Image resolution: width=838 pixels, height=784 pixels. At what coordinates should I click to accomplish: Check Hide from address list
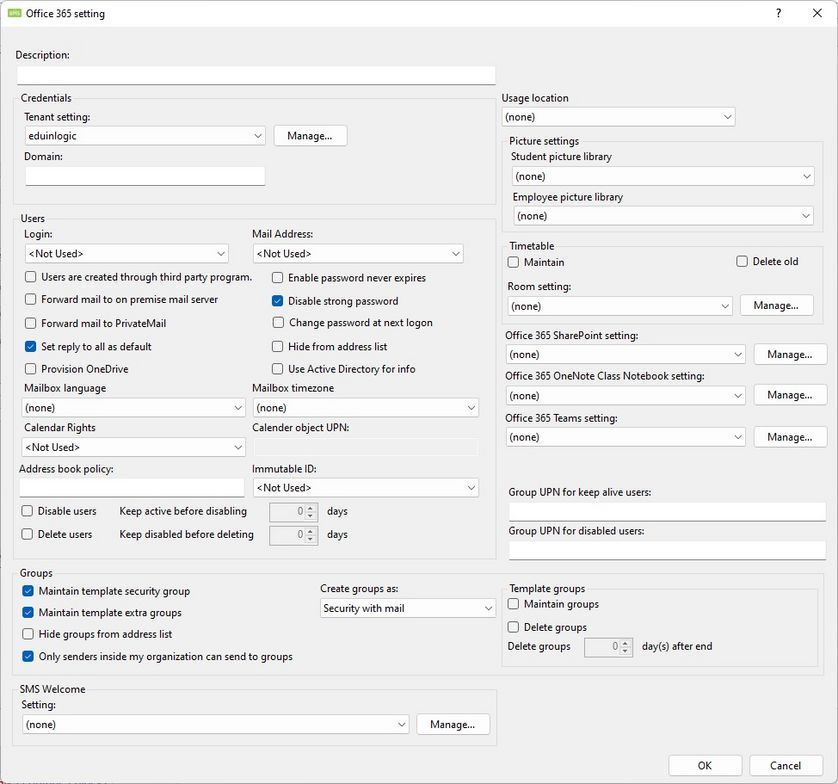pyautogui.click(x=279, y=346)
